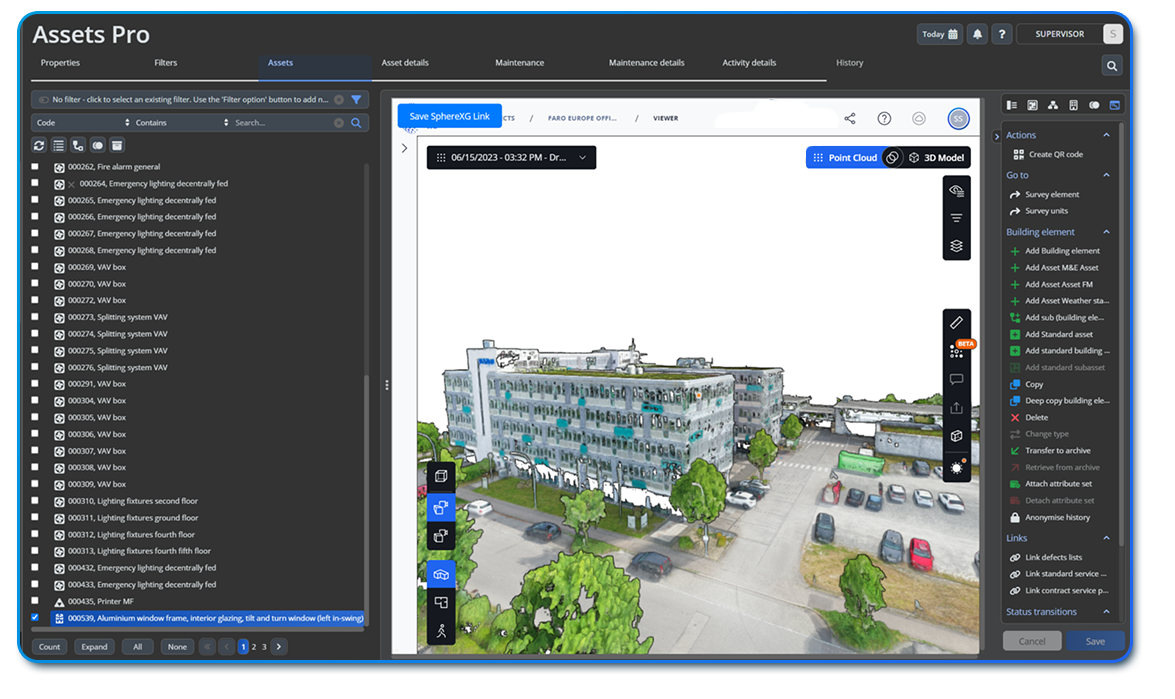
Task: Uncheck the 000539 Aluminium window frame checkbox
Action: click(x=35, y=617)
